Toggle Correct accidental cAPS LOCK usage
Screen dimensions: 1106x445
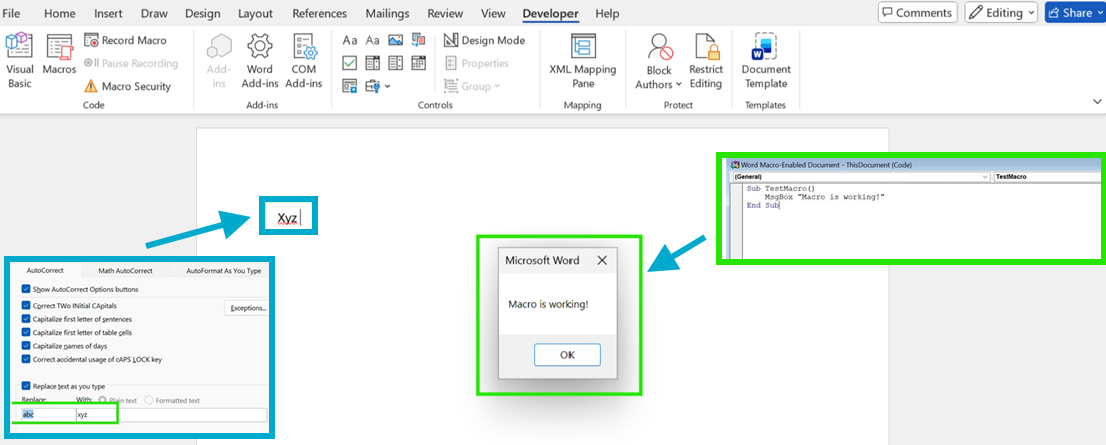[x=26, y=359]
